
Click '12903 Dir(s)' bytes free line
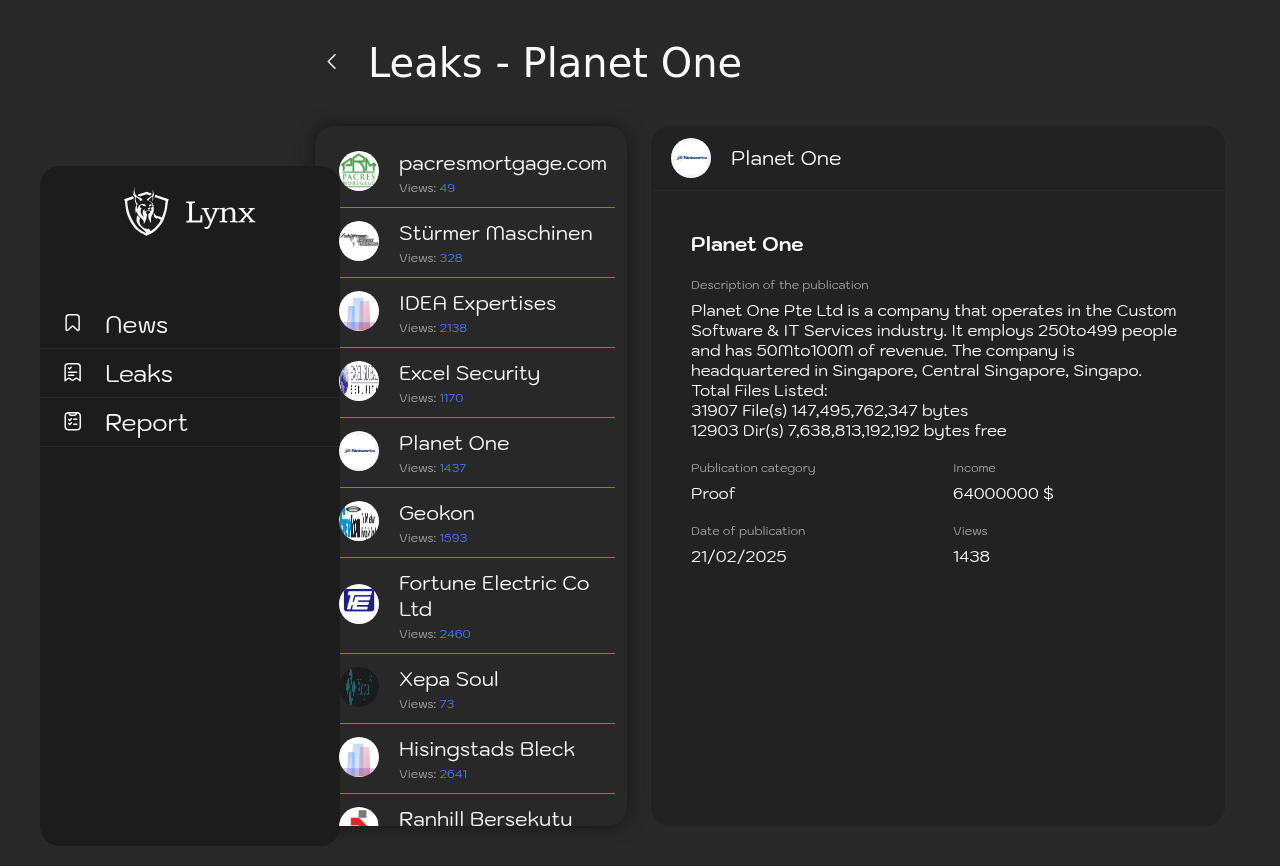pyautogui.click(x=849, y=430)
